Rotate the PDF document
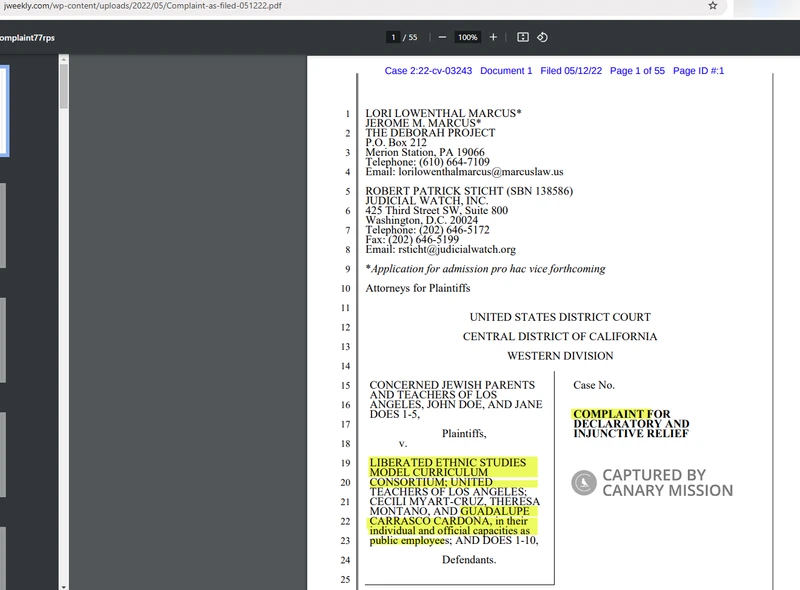The image size is (800, 590). [542, 37]
